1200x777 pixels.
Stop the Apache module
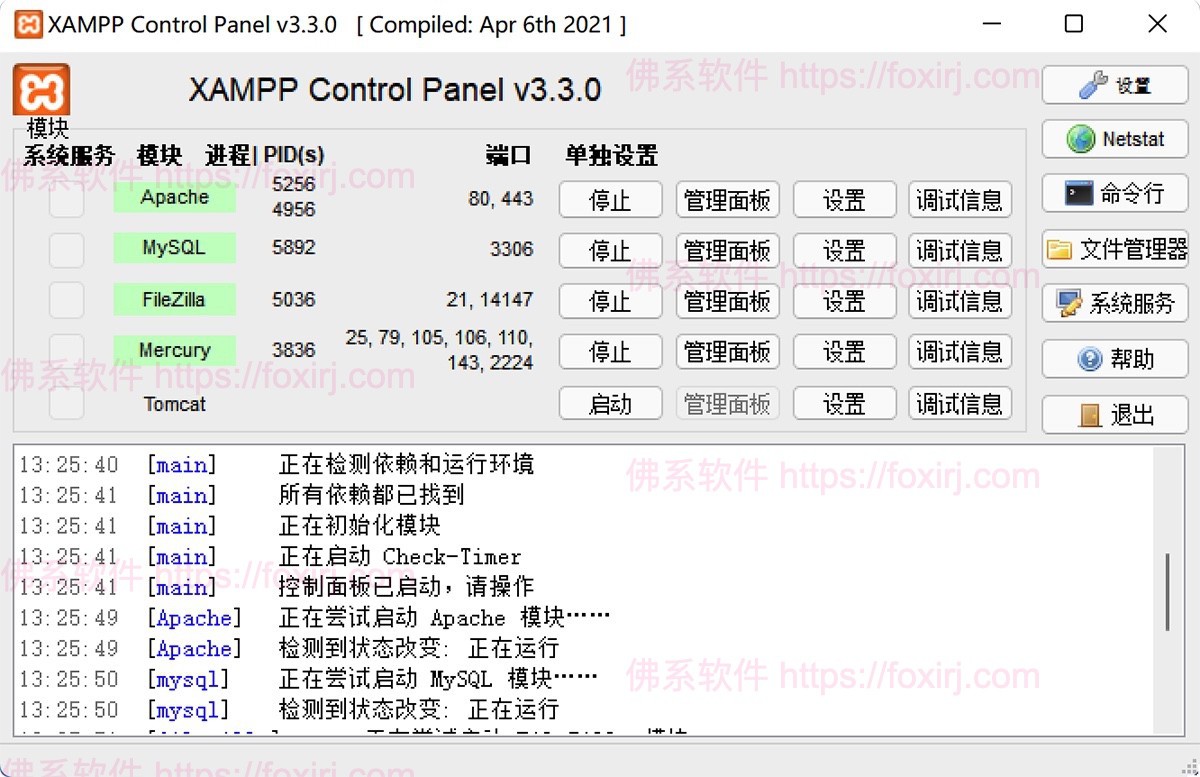pos(610,200)
